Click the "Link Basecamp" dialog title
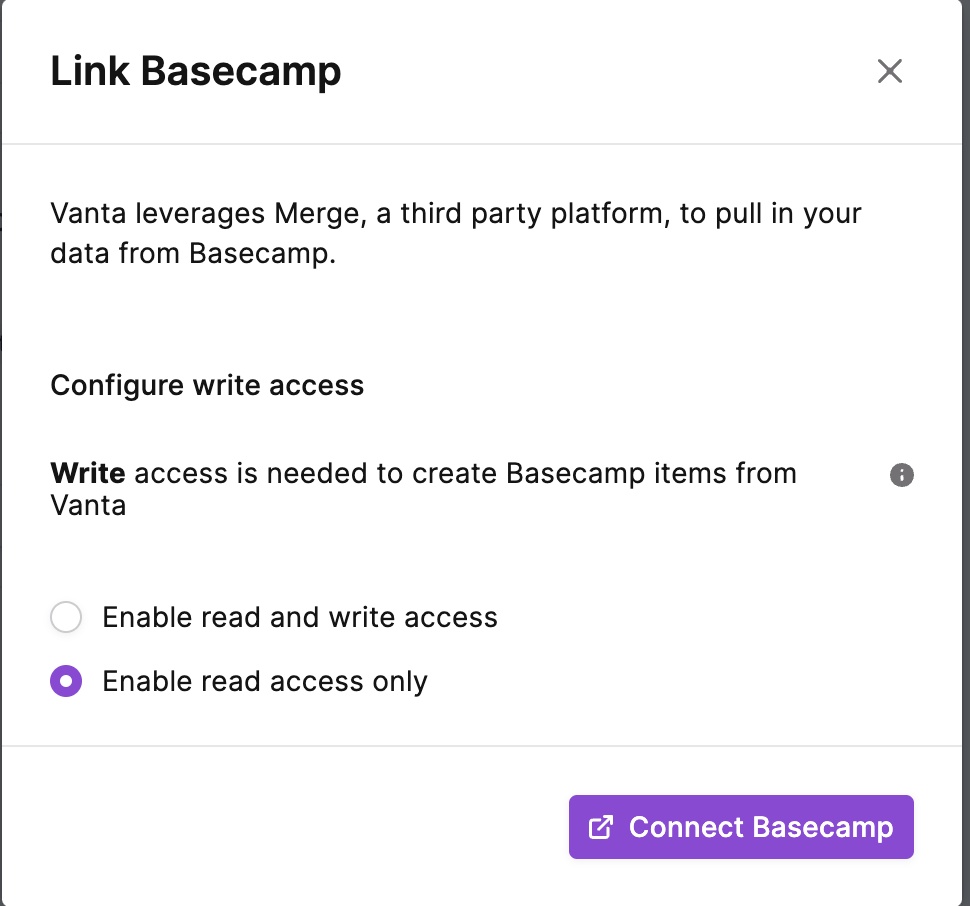This screenshot has height=906, width=970. pyautogui.click(x=195, y=72)
